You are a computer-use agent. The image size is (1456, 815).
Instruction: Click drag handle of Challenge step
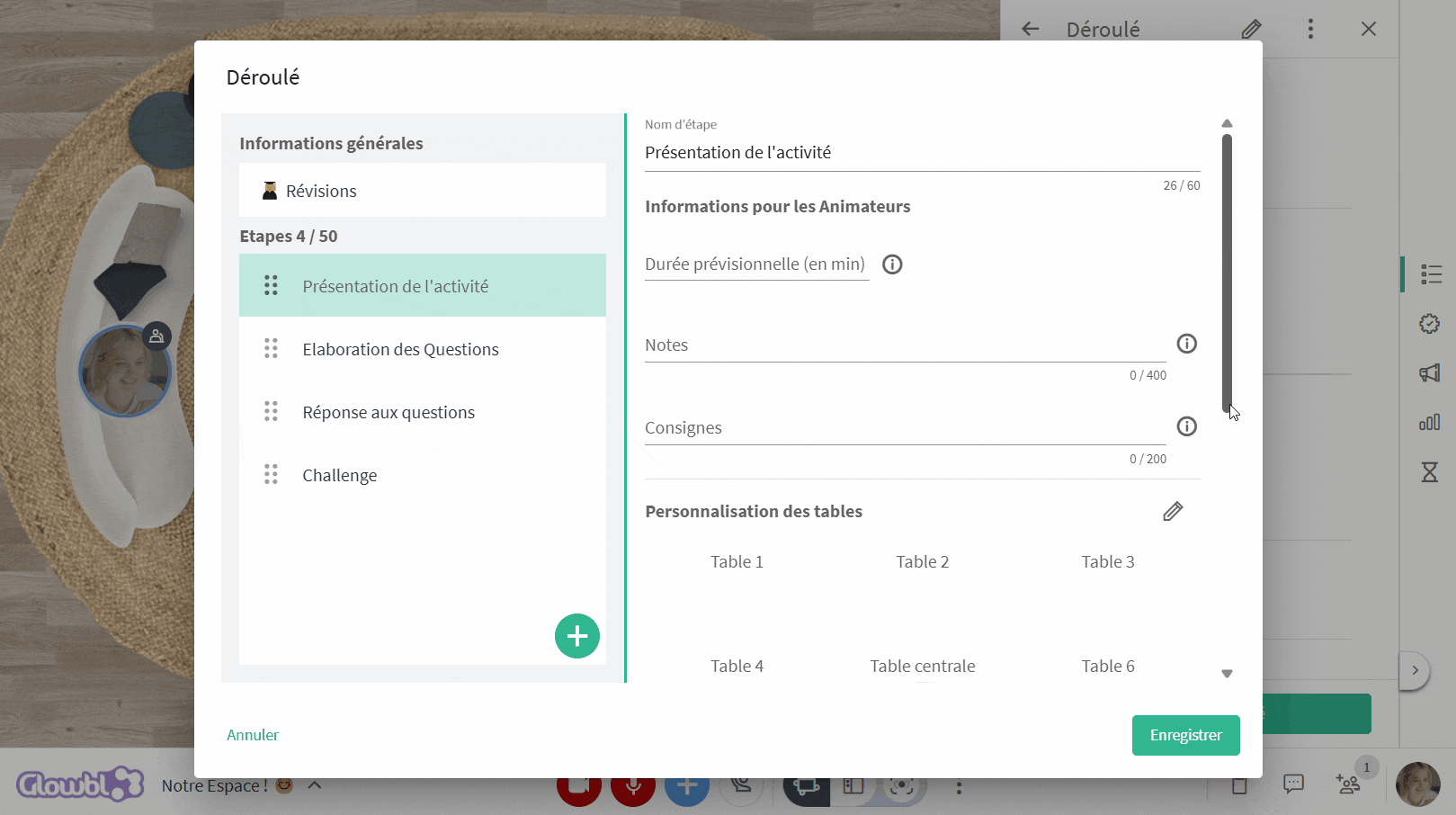[x=271, y=474]
